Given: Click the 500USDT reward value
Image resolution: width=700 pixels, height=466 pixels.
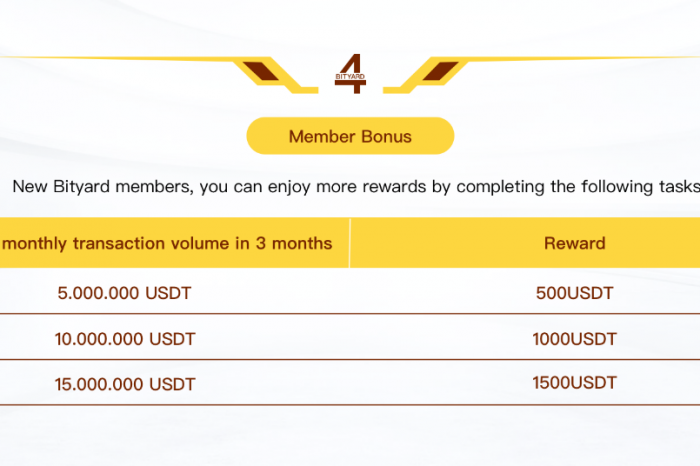Looking at the screenshot, I should point(575,293).
